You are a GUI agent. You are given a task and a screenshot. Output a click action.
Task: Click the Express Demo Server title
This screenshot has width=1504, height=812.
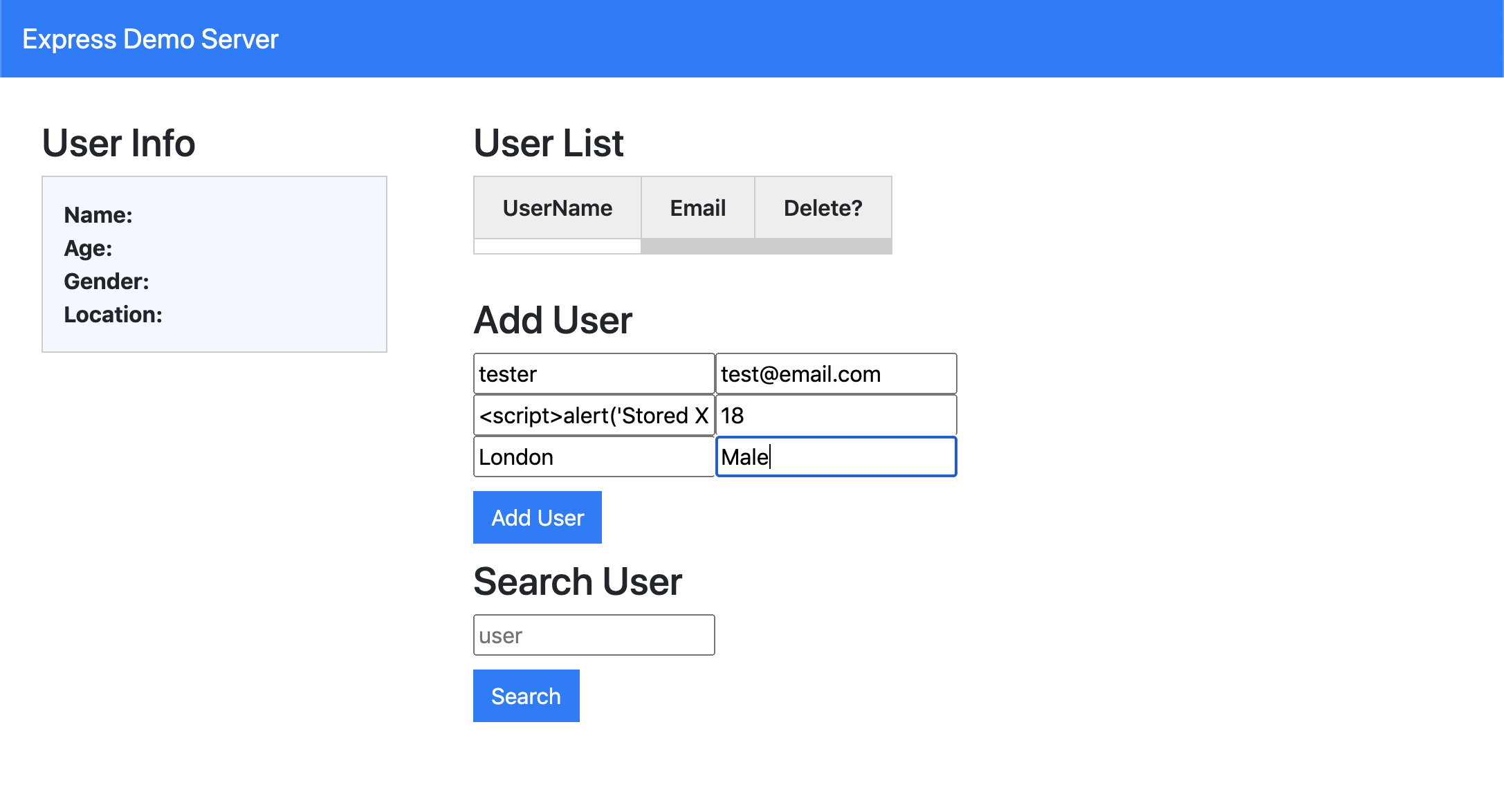(150, 39)
